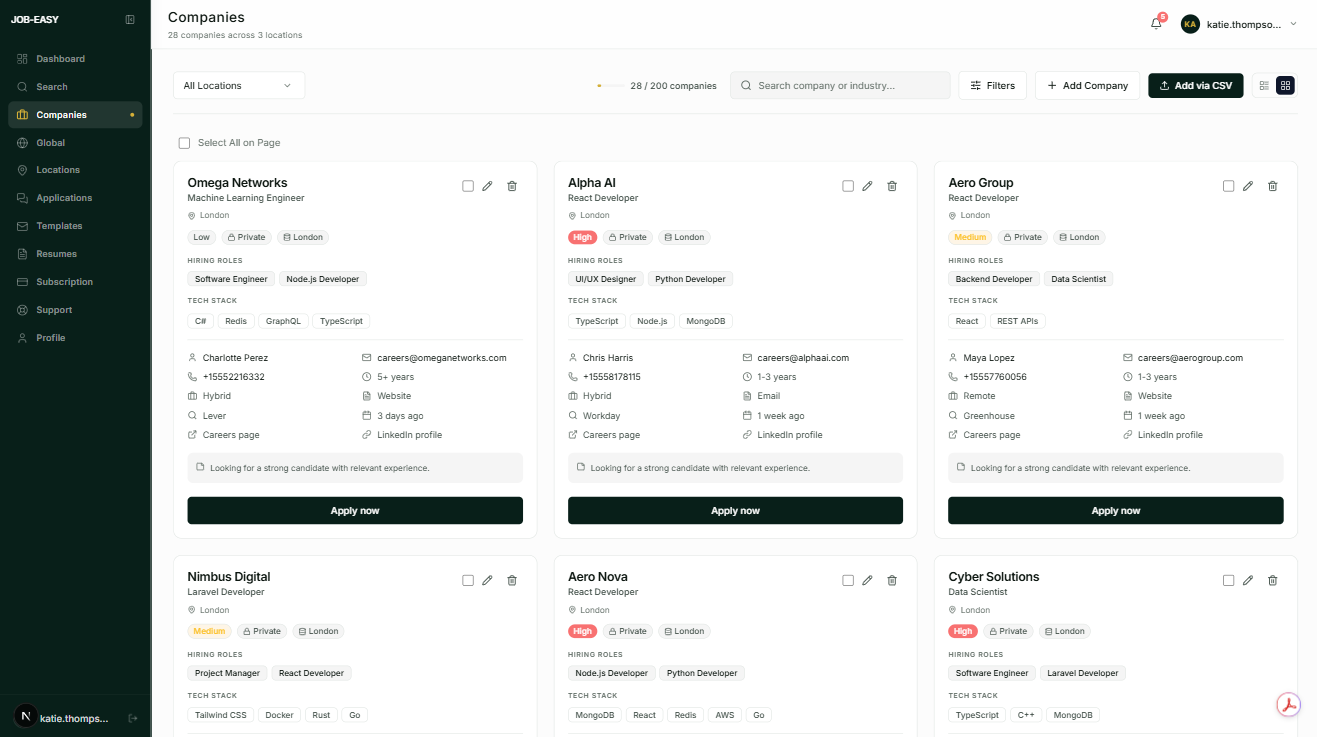The height and width of the screenshot is (737, 1317).
Task: Go to Dashboard in sidebar
Action: point(75,59)
